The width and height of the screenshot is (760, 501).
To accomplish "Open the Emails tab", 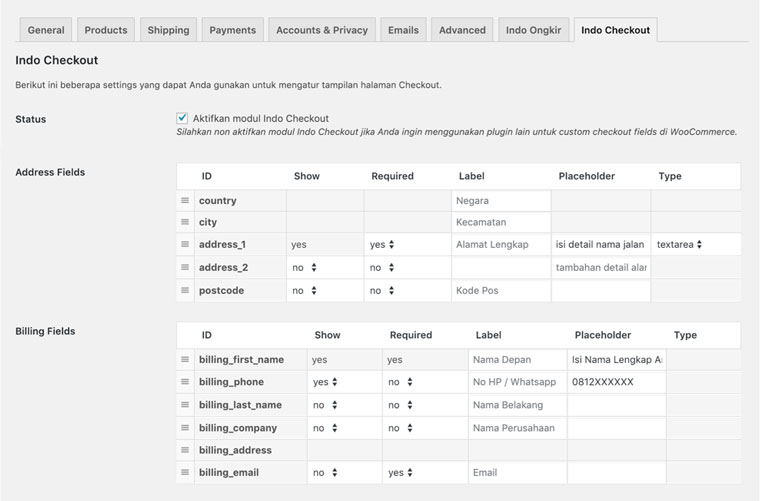I will [x=403, y=30].
